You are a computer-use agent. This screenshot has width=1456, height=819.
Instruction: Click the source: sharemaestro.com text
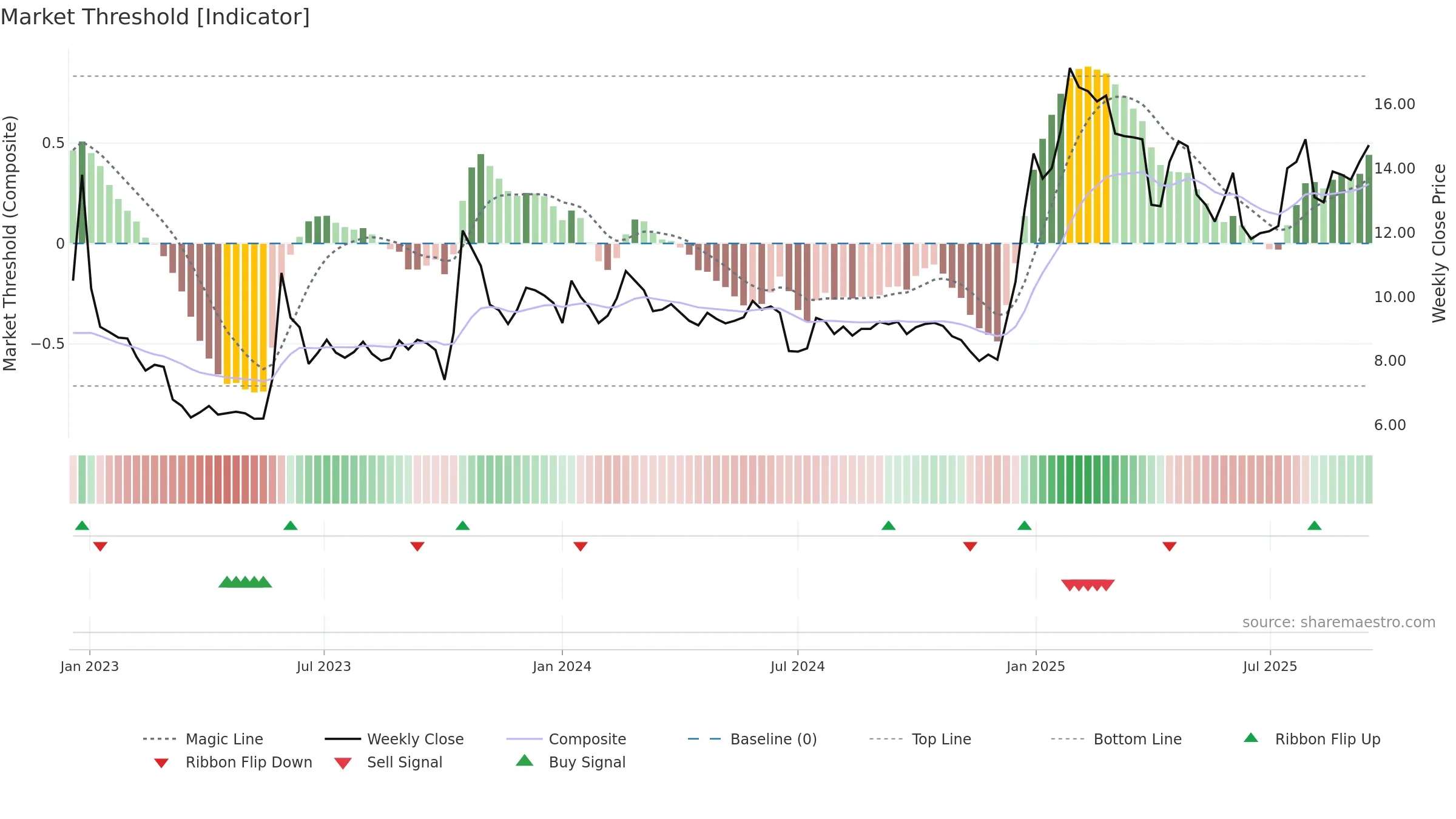1339,622
